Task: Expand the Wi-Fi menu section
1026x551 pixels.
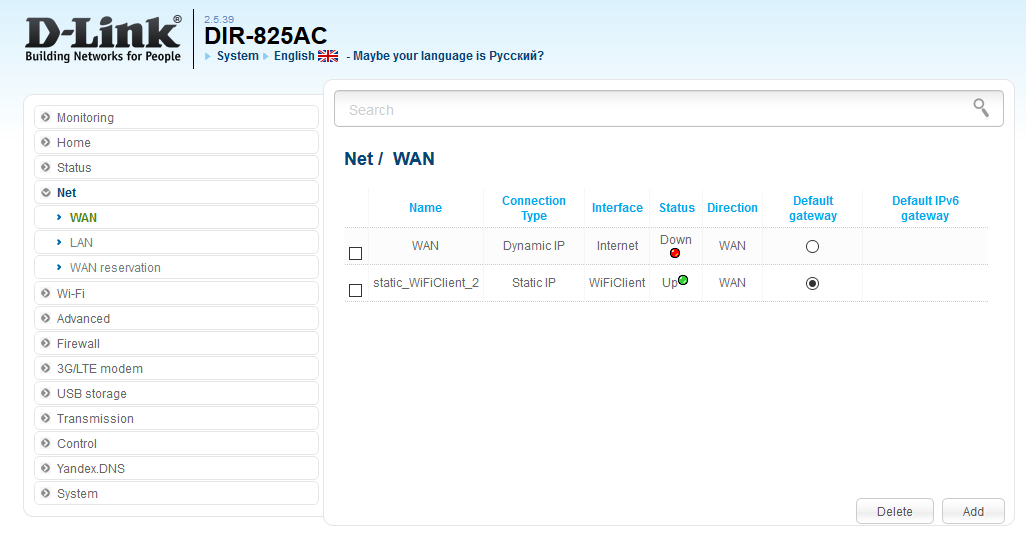Action: click(70, 293)
